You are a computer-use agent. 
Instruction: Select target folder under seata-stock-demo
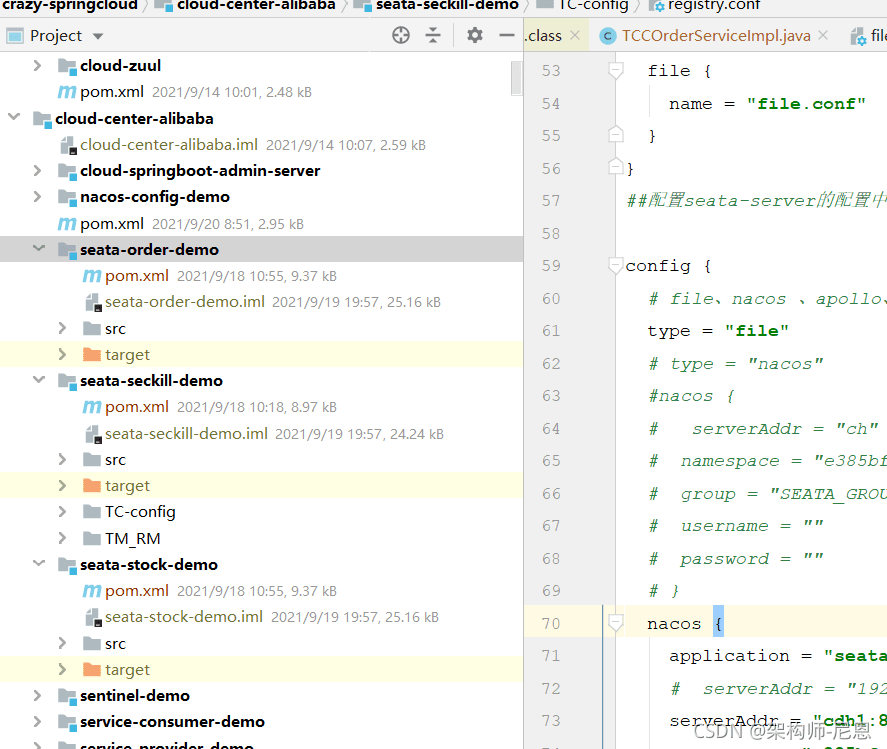click(x=127, y=670)
